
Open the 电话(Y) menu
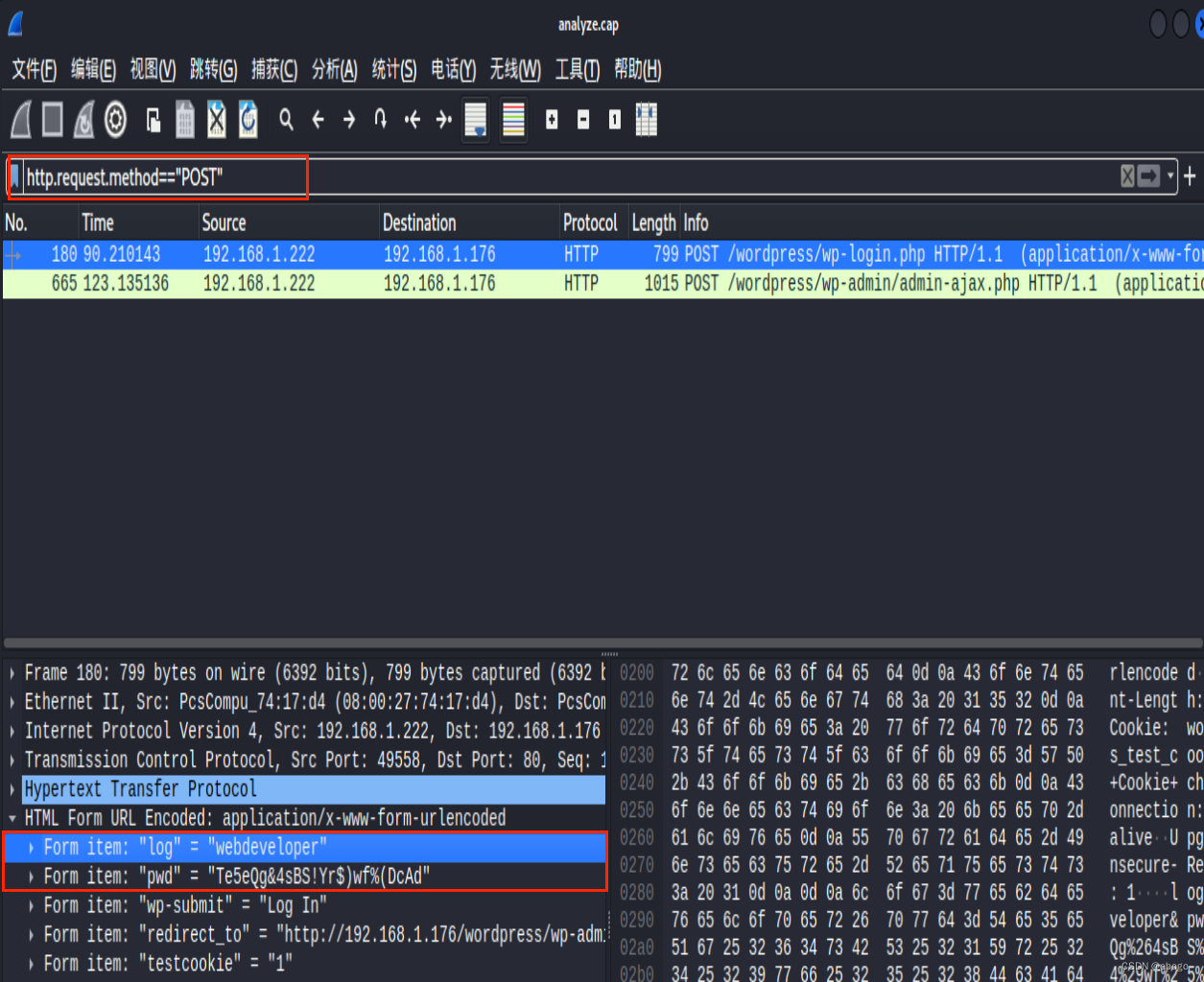(453, 69)
